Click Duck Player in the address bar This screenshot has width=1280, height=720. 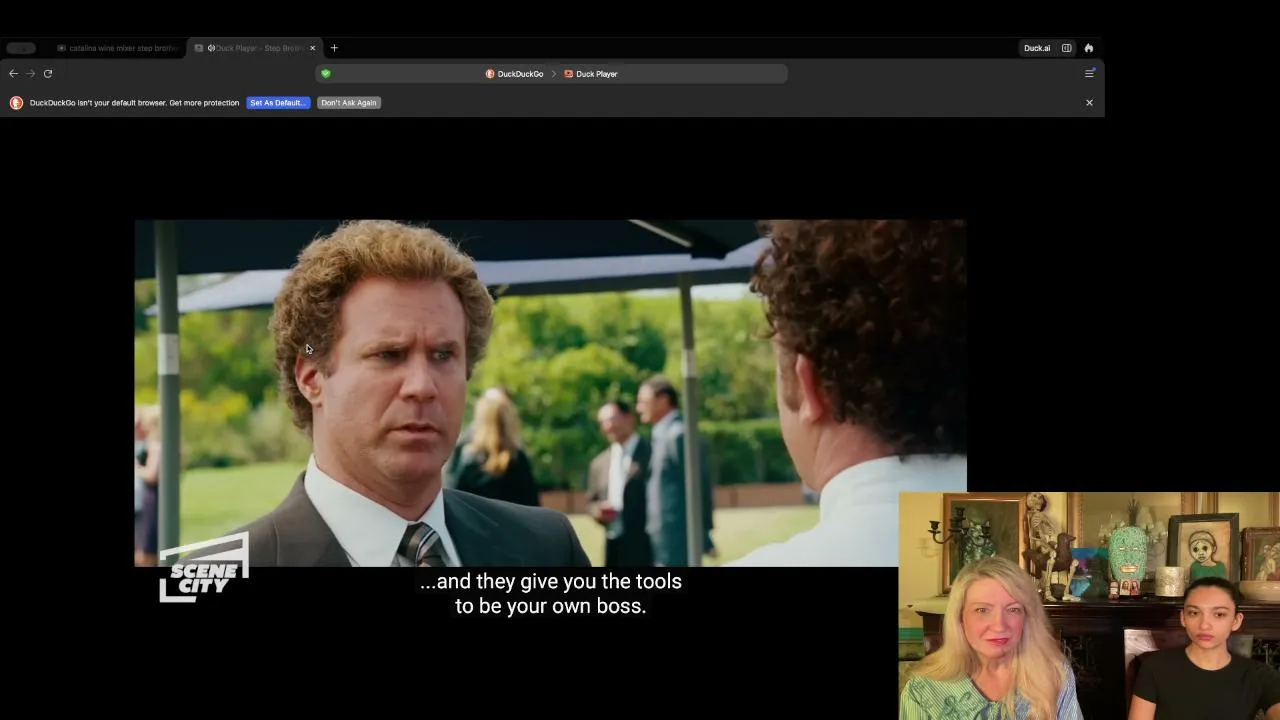coord(591,74)
